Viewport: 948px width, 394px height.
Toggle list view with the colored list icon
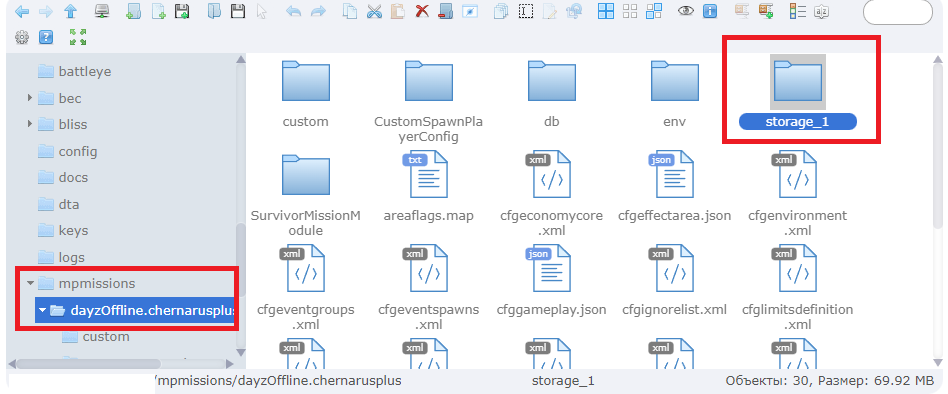pyautogui.click(x=797, y=11)
